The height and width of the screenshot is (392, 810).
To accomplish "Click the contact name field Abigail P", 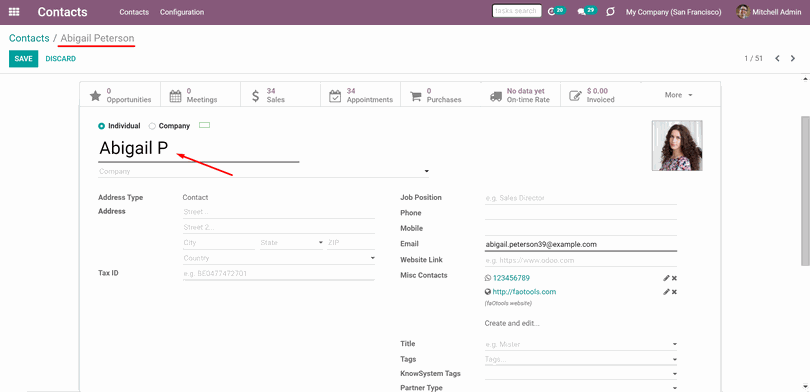I will coord(198,149).
